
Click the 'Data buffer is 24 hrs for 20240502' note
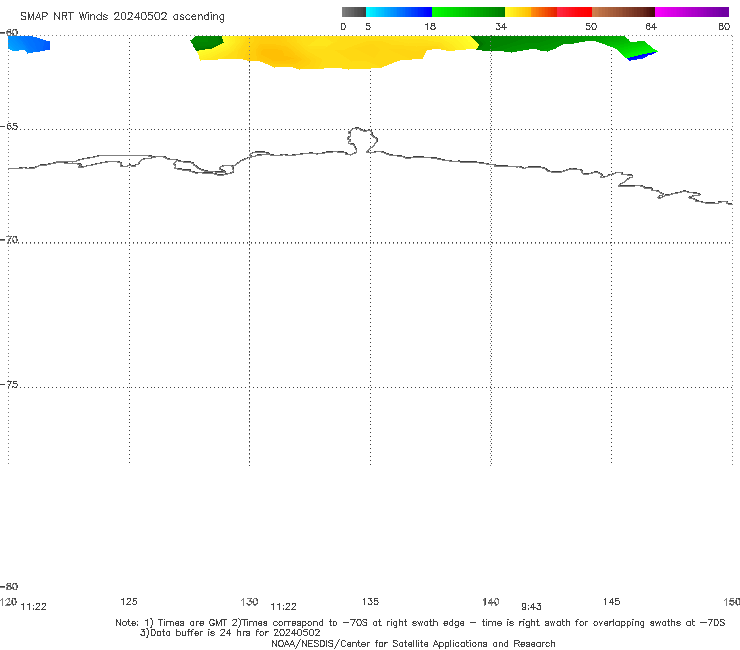click(x=230, y=633)
